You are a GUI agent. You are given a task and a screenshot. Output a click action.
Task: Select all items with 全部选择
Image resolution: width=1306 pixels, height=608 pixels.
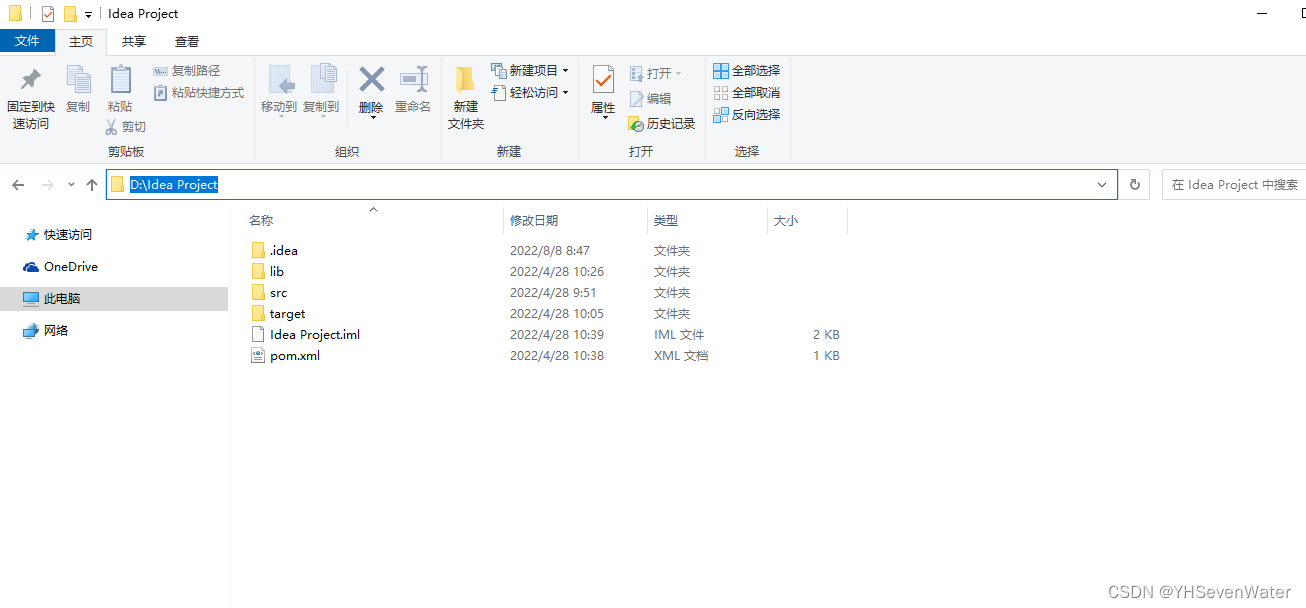tap(746, 70)
